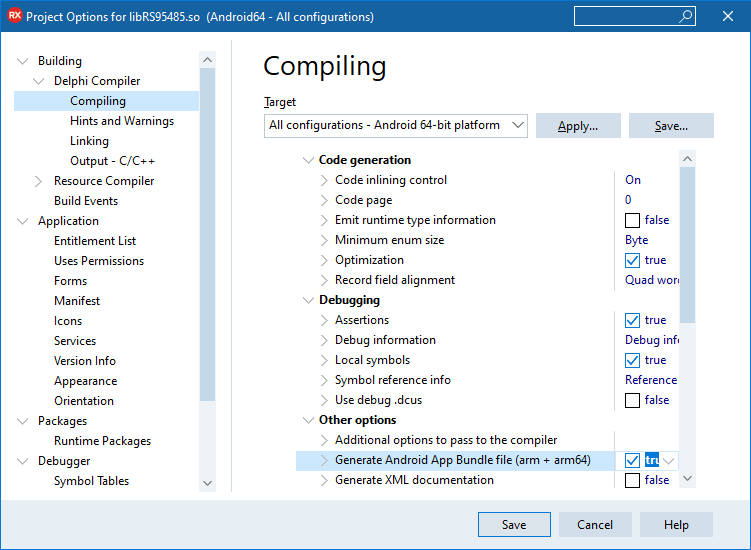The image size is (751, 550).
Task: Expand the Debug information chevron
Action: coord(324,340)
